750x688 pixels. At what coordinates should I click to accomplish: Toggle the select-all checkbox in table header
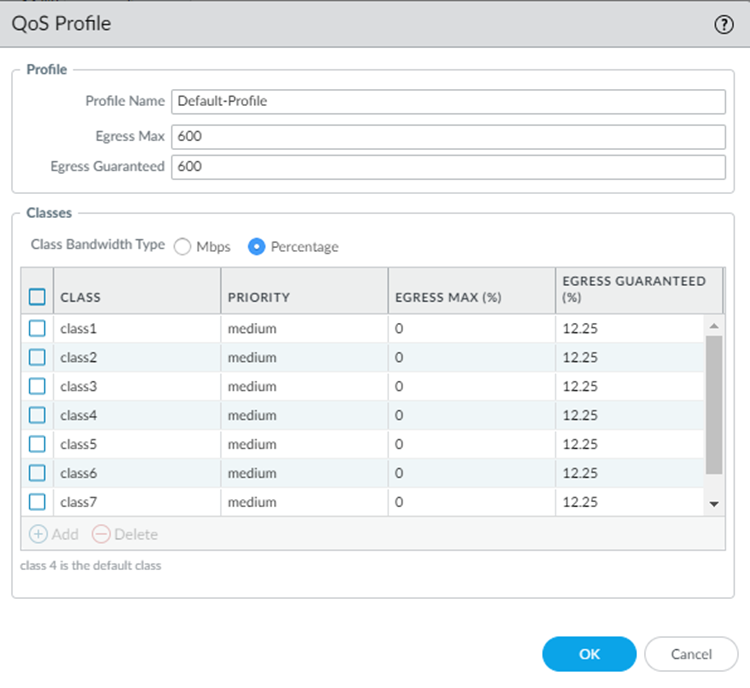pos(37,297)
